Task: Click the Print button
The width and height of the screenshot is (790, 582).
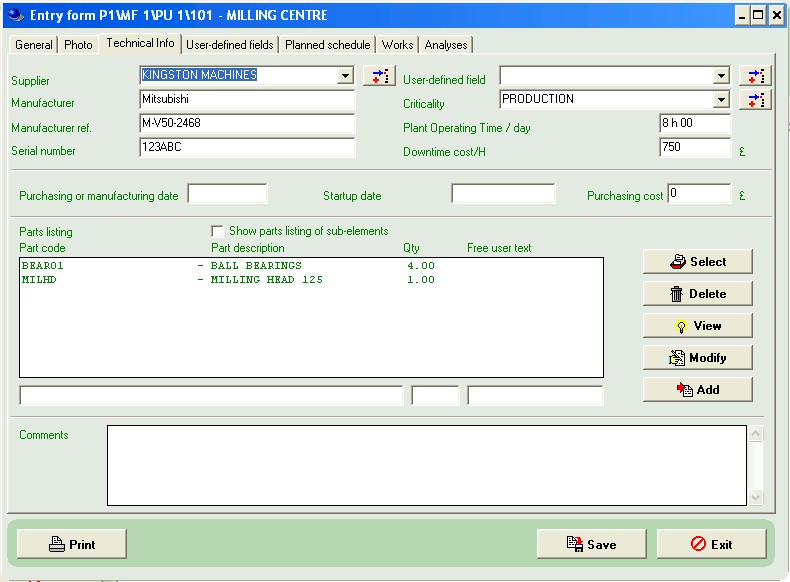Action: tap(72, 544)
